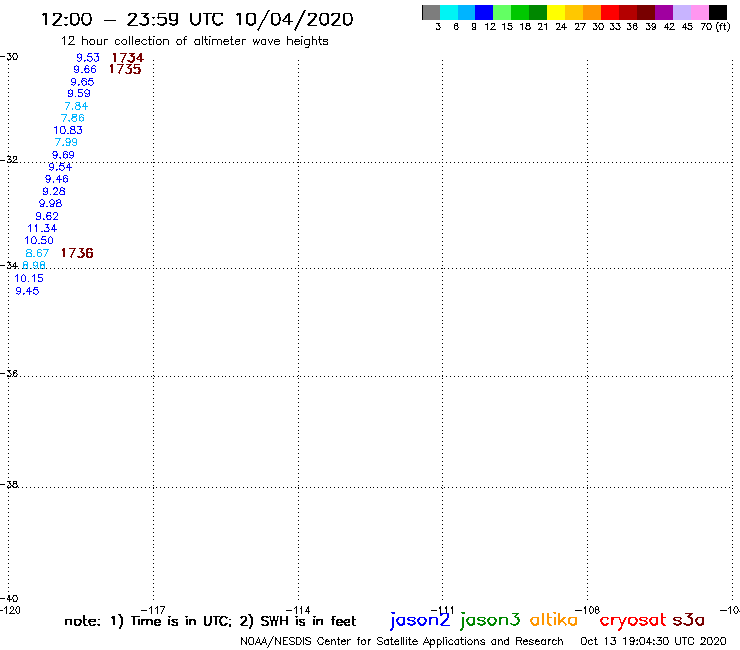Select the 7.99 reading
740x650 pixels.
tap(66, 142)
